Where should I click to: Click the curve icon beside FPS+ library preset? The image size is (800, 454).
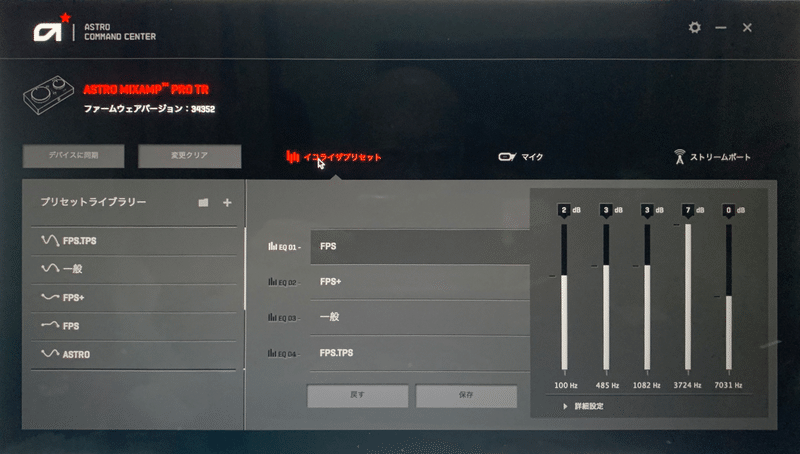[x=50, y=297]
